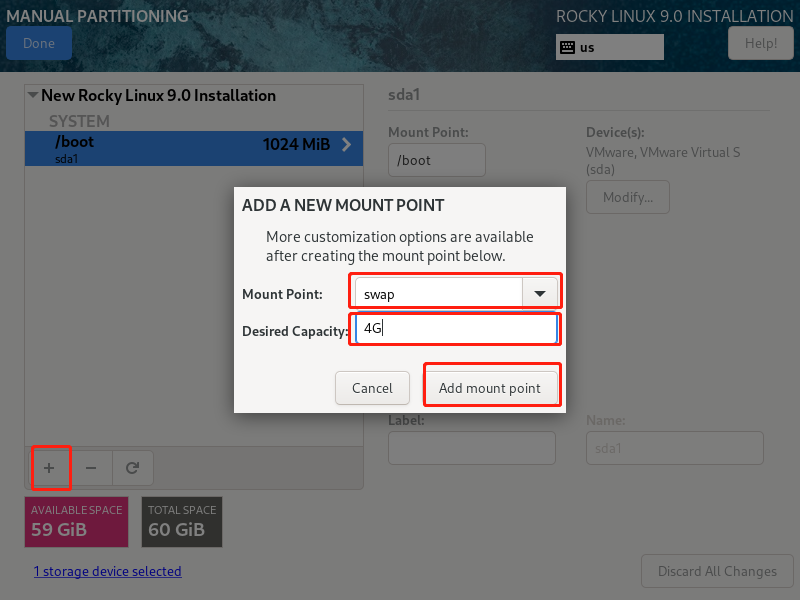800x600 pixels.
Task: Click the keyboard layout us indicator
Action: tap(609, 47)
